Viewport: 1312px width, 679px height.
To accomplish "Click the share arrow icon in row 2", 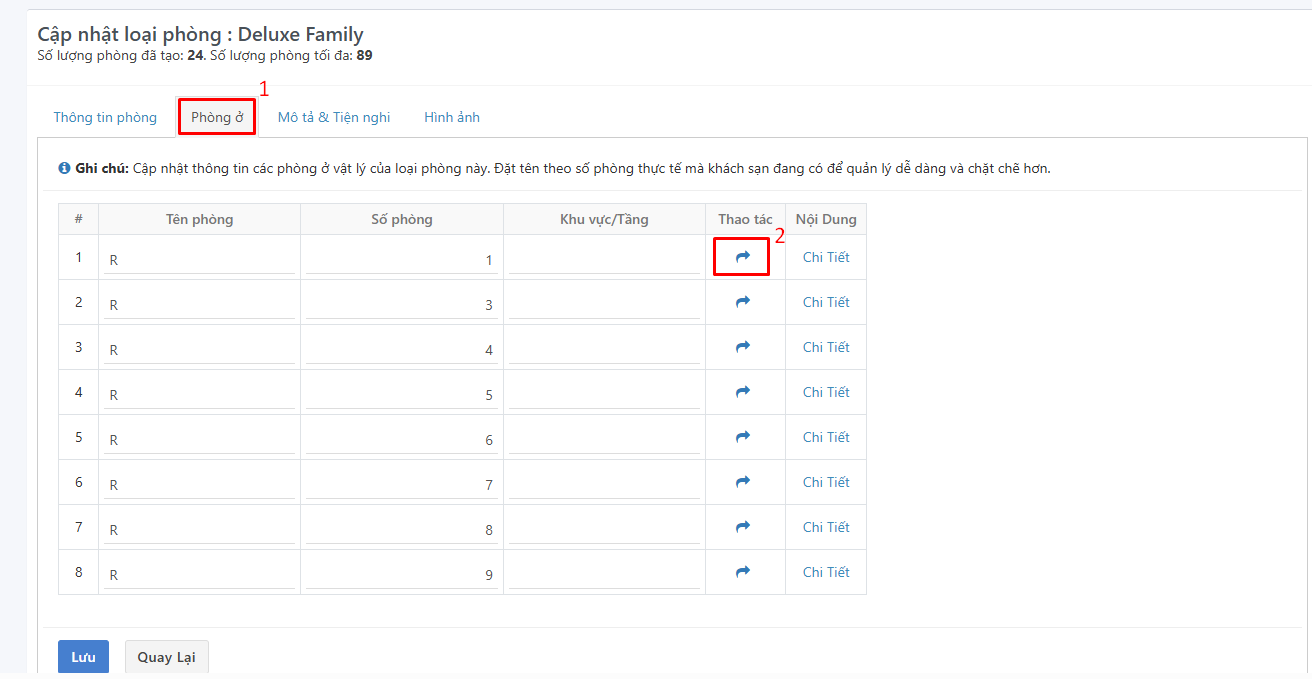I will pyautogui.click(x=742, y=302).
